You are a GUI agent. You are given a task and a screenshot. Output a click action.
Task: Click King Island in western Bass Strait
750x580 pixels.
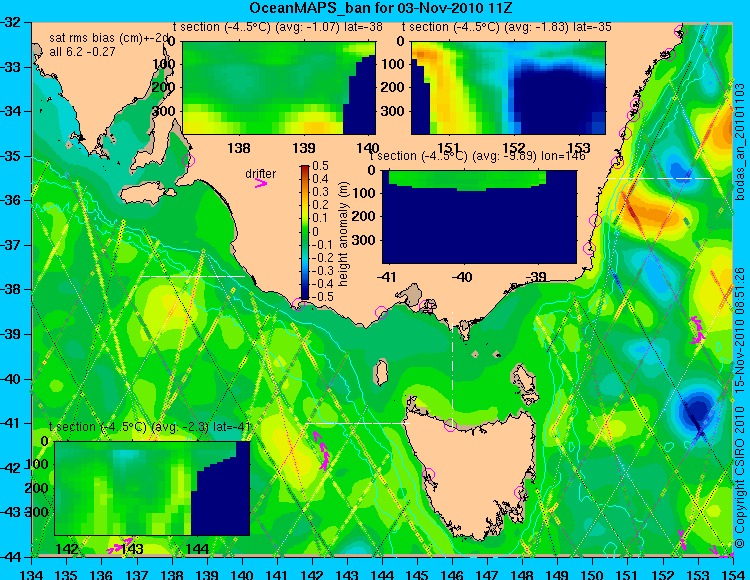[x=381, y=373]
